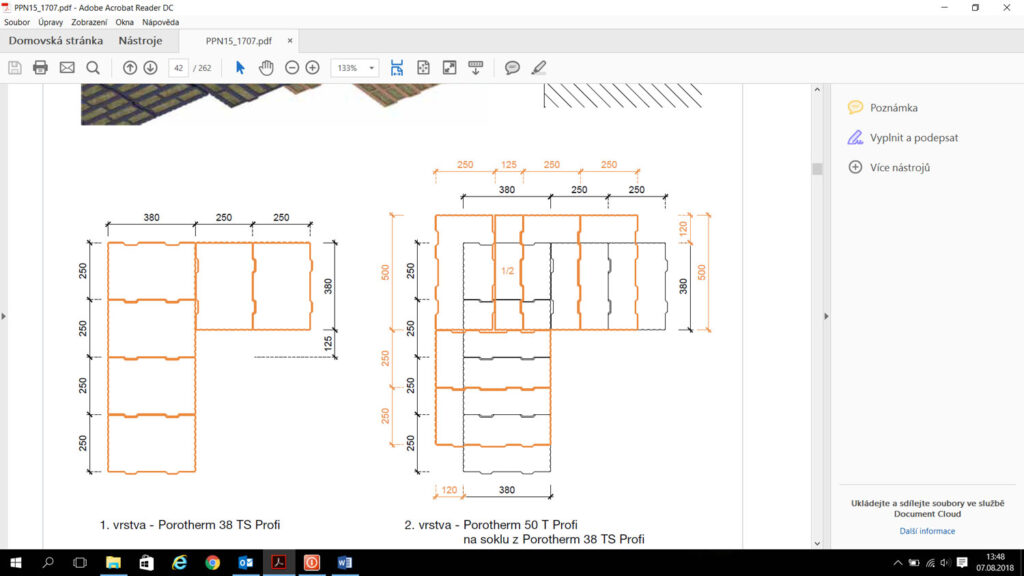Screen dimensions: 1024x576
Task: Switch to the Nástroje tab
Action: click(x=140, y=41)
